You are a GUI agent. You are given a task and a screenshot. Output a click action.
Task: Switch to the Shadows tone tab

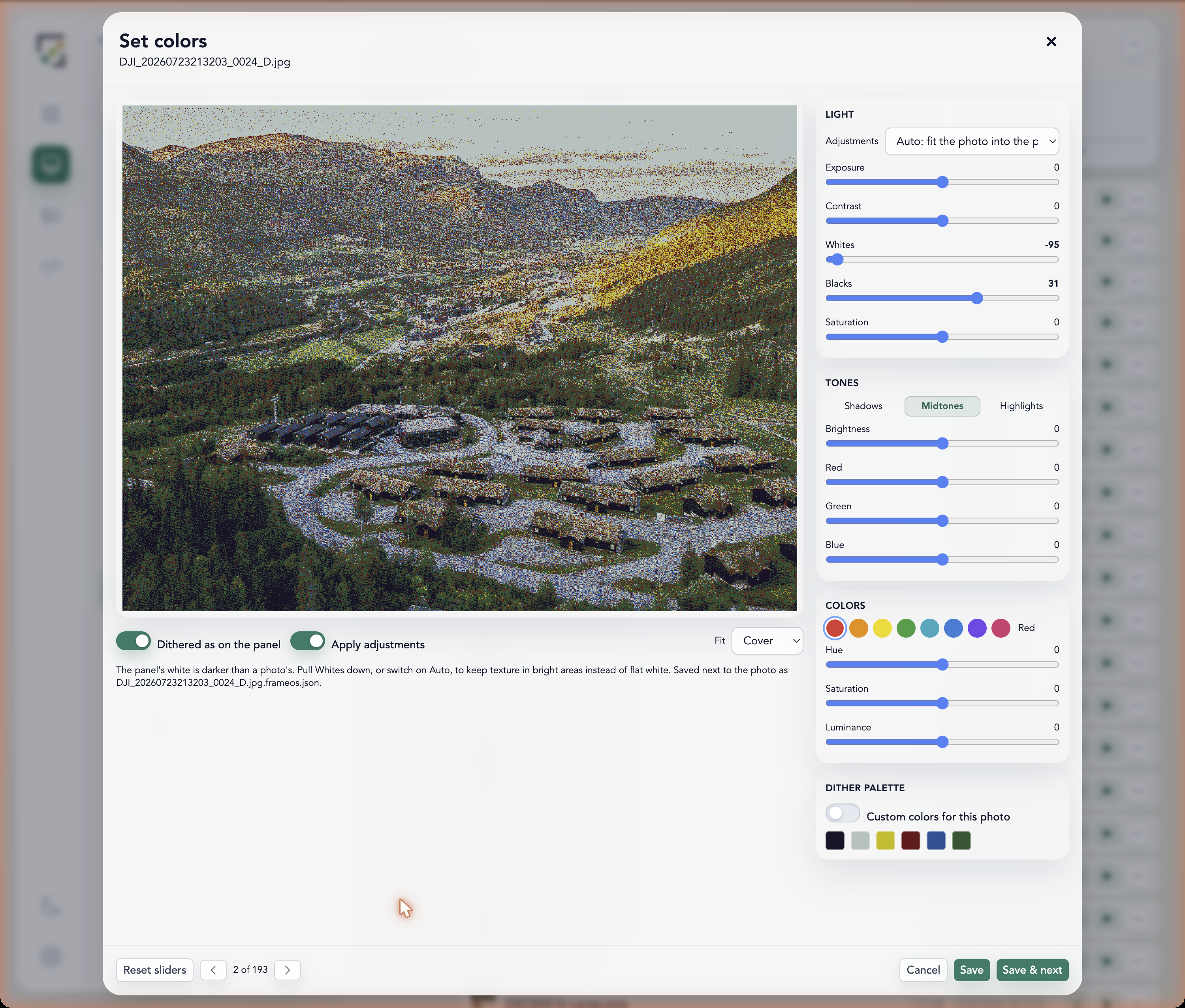click(863, 406)
